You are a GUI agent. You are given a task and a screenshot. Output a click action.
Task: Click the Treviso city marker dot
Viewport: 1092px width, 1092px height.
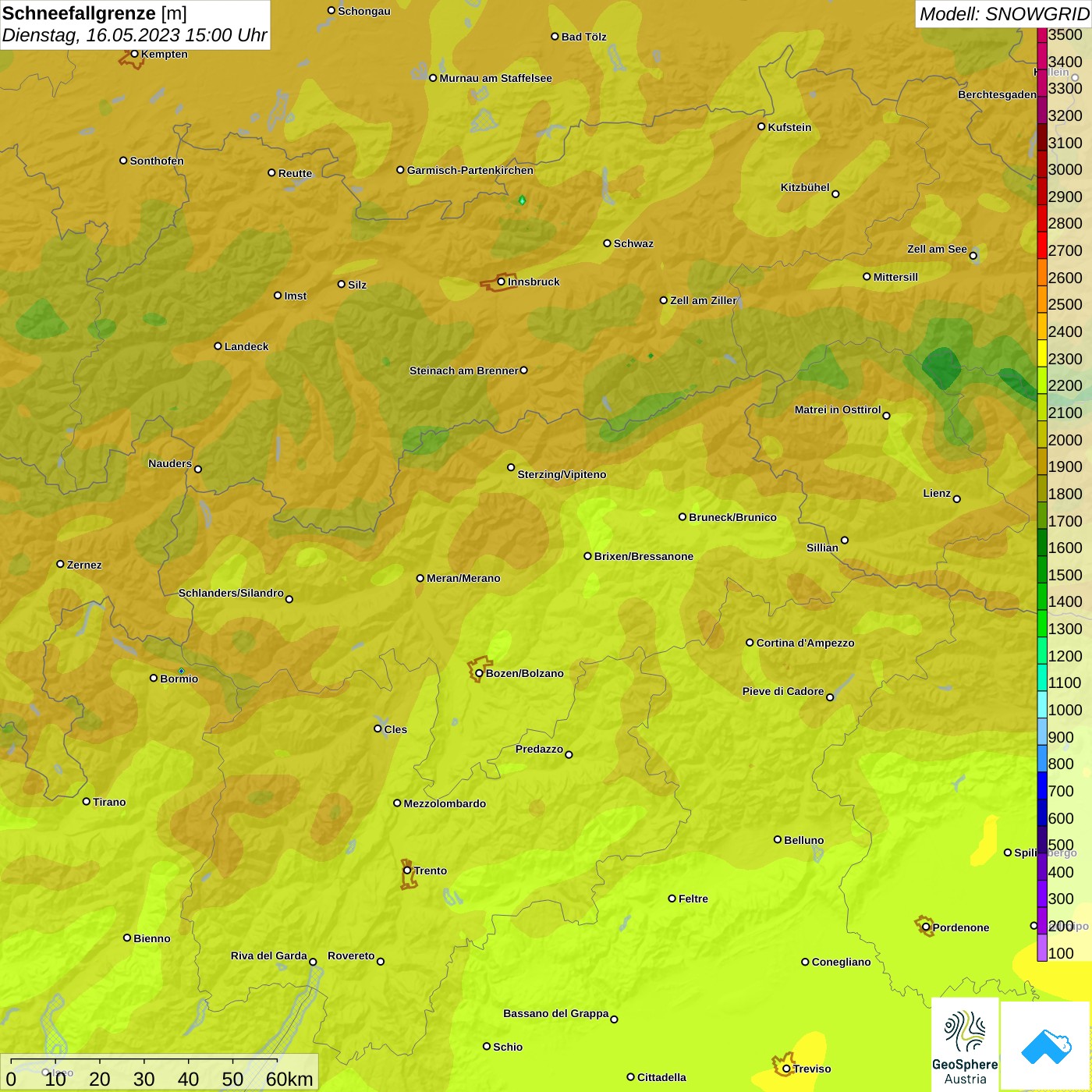(x=786, y=1069)
